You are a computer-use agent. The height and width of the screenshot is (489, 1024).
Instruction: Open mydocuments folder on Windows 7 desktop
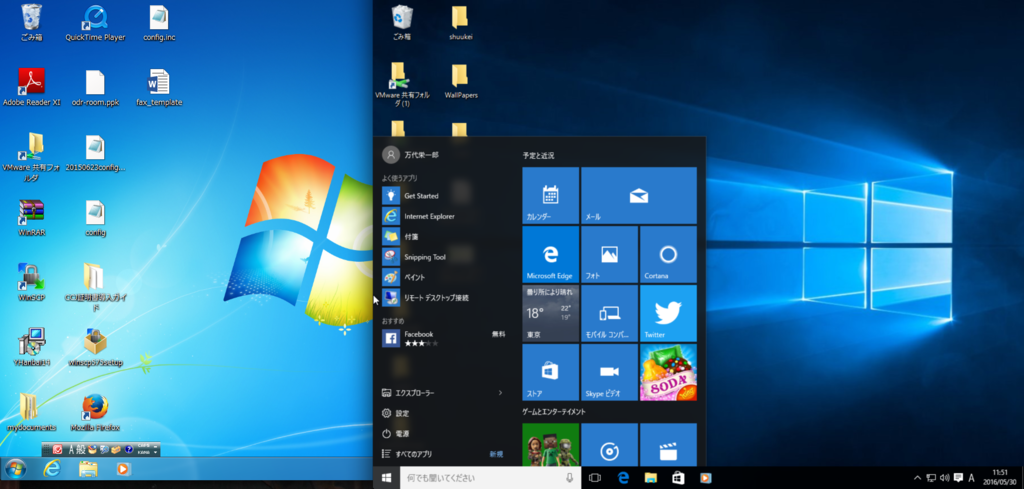coord(31,412)
